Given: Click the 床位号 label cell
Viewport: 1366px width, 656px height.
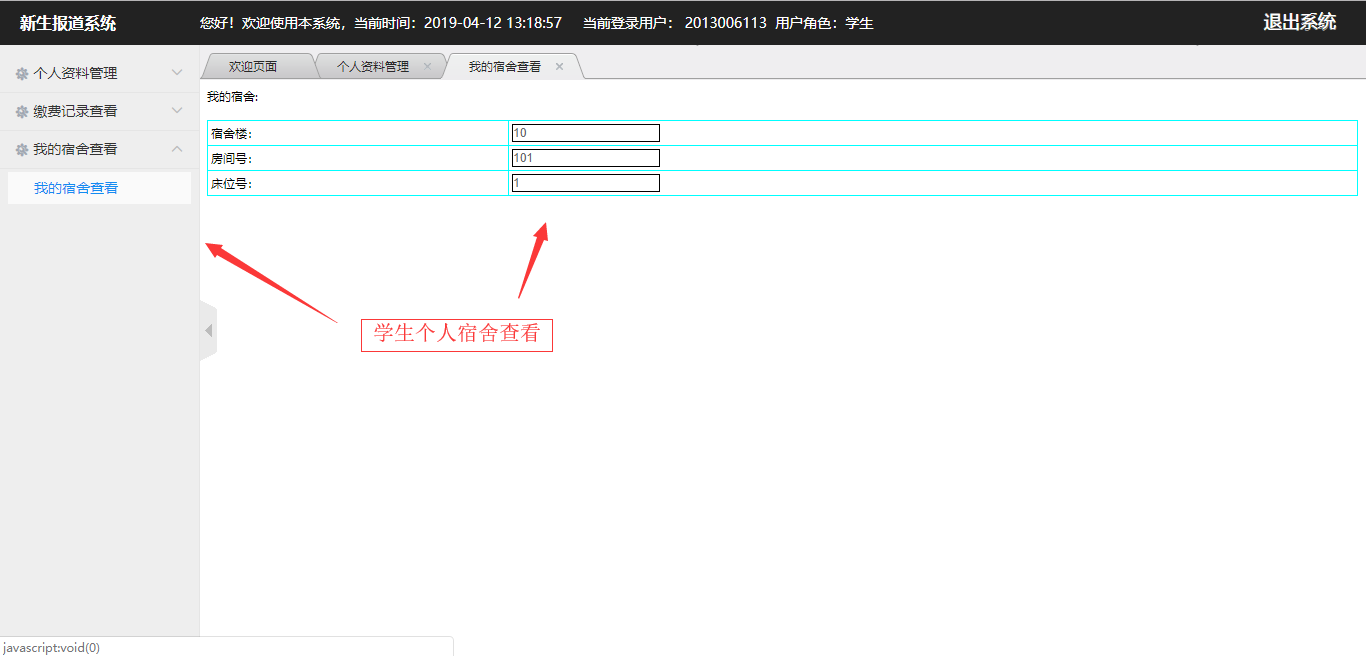Looking at the screenshot, I should pos(358,183).
